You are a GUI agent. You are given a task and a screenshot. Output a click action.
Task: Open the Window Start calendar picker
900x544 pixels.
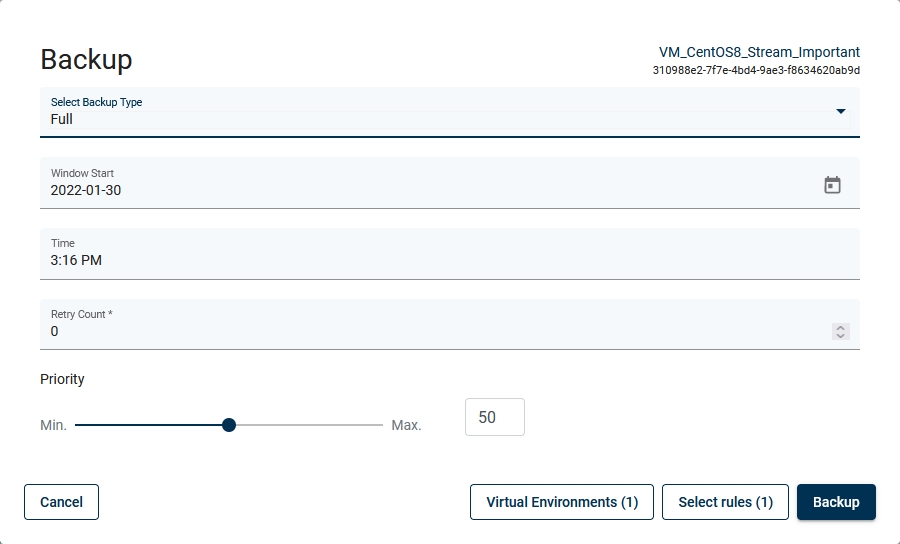point(832,185)
